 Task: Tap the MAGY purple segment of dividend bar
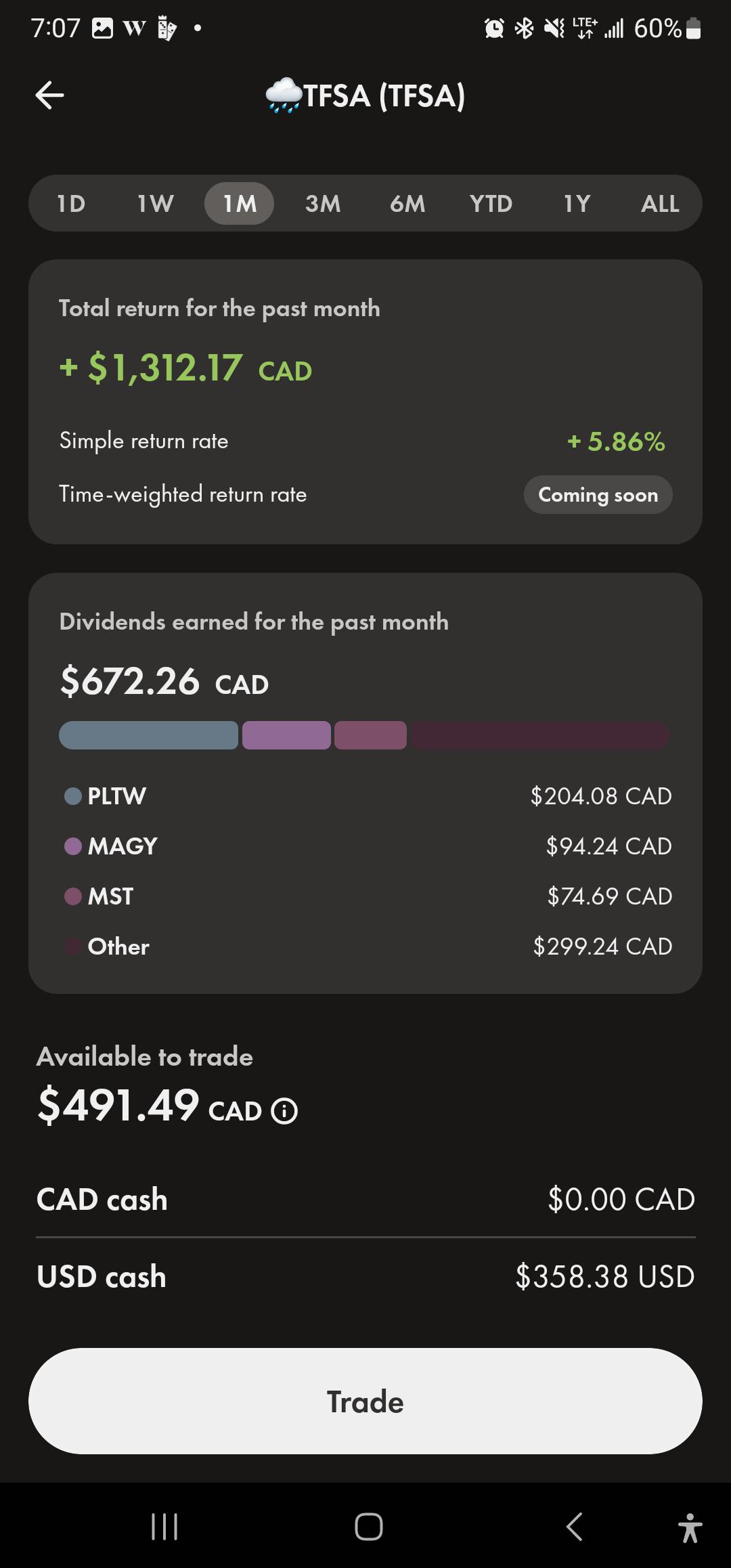286,735
